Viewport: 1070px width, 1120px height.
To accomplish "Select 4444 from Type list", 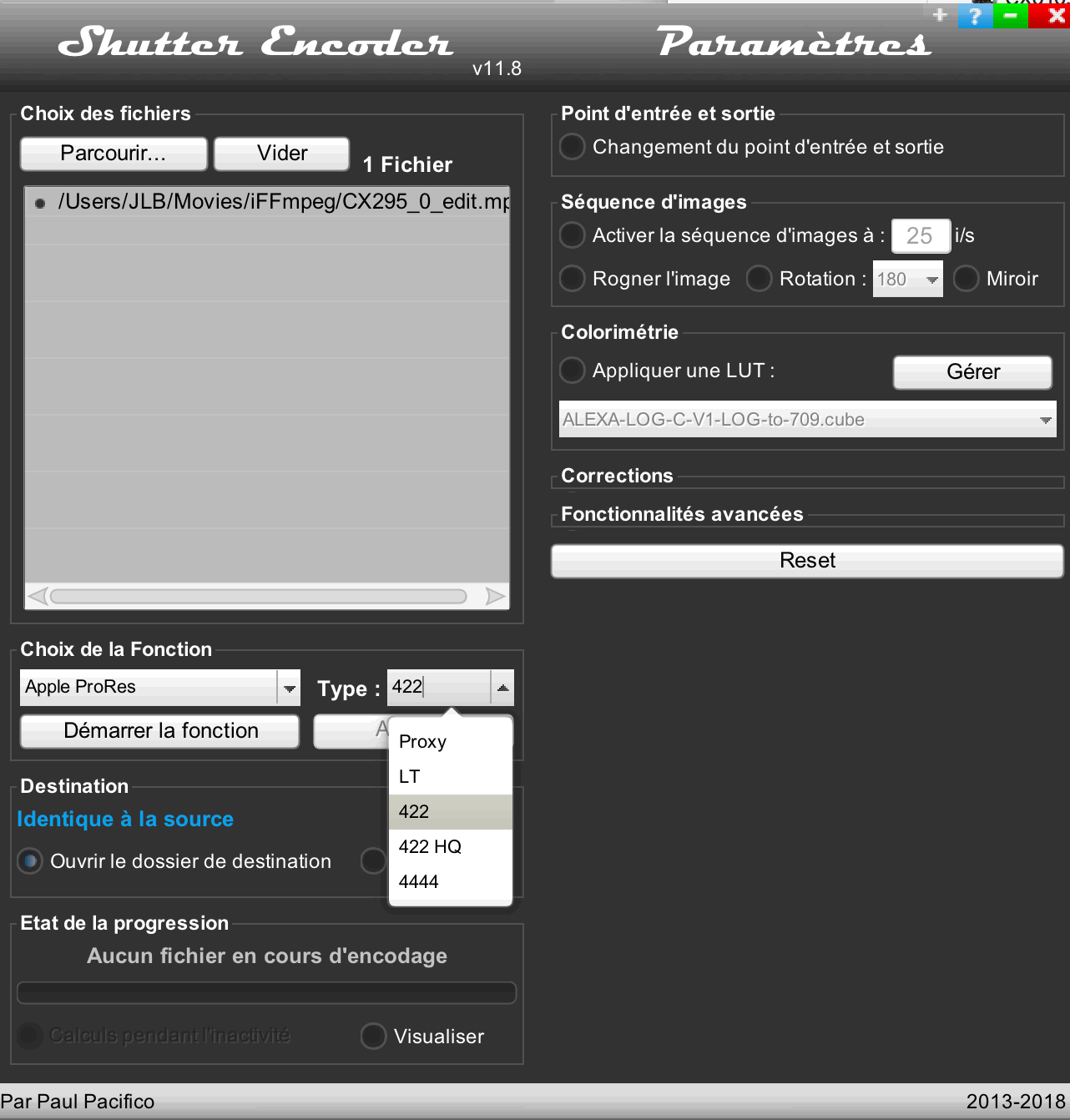I will [451, 882].
